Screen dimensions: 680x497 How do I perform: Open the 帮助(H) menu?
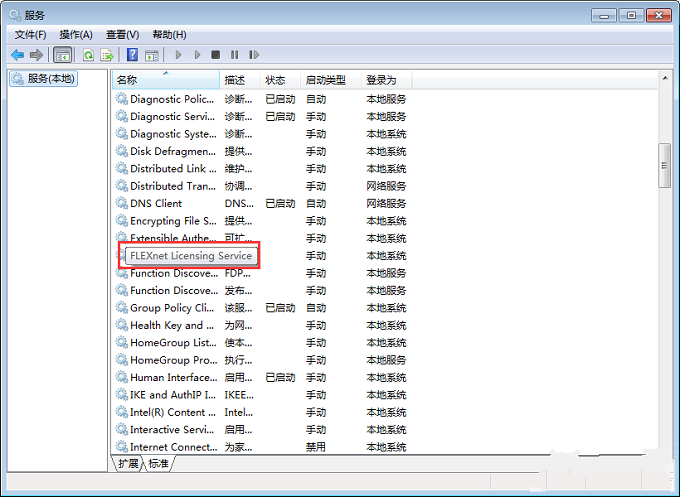coord(170,35)
